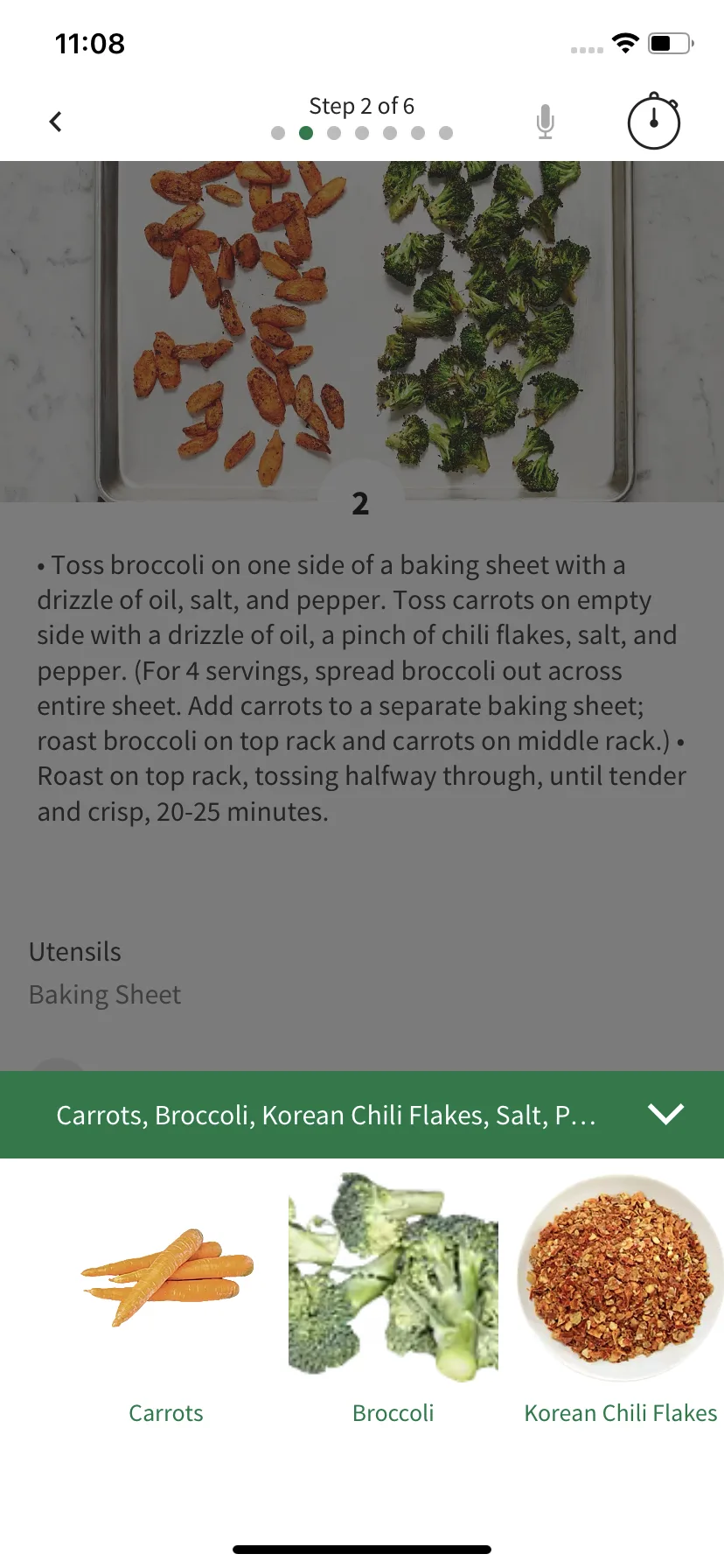Tap the Korean Chili Flakes image

pyautogui.click(x=621, y=1277)
